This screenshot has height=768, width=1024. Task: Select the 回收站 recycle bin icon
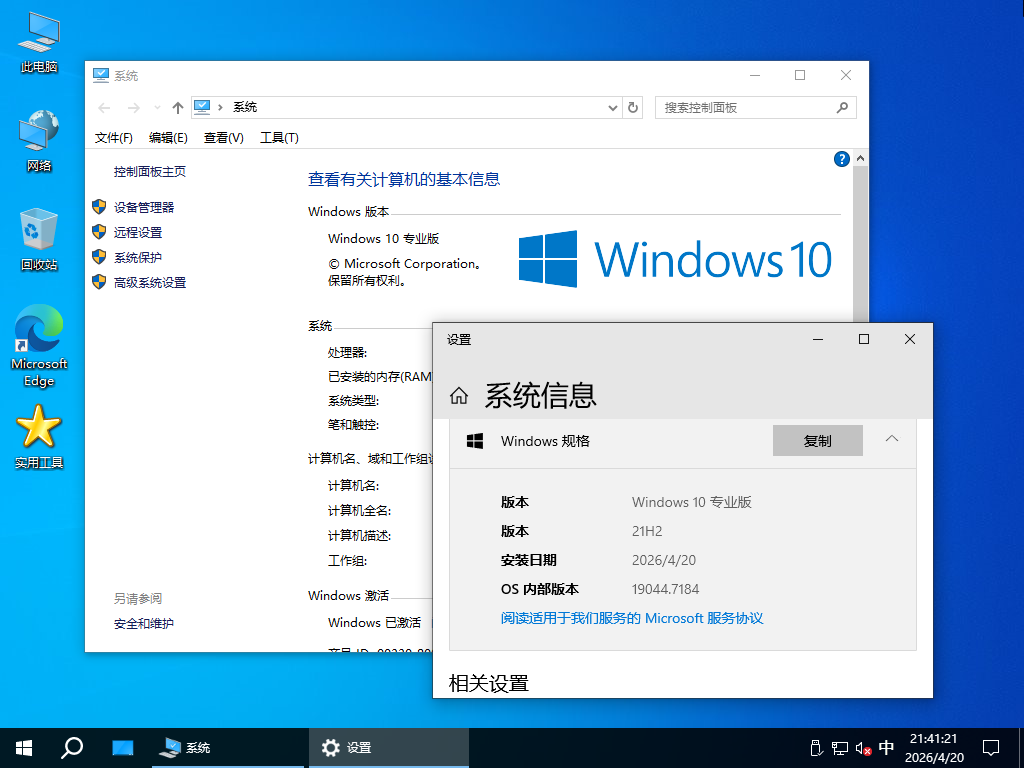click(x=39, y=239)
